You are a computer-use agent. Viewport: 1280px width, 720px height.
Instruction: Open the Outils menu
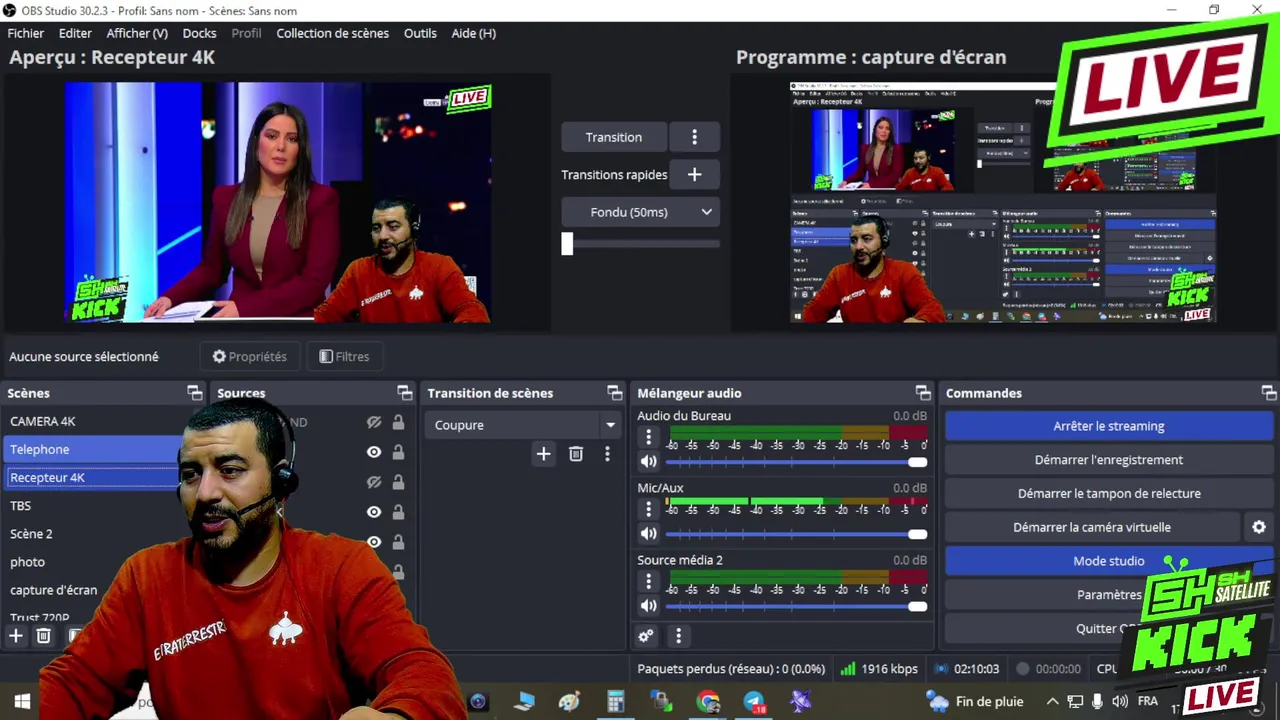point(420,33)
